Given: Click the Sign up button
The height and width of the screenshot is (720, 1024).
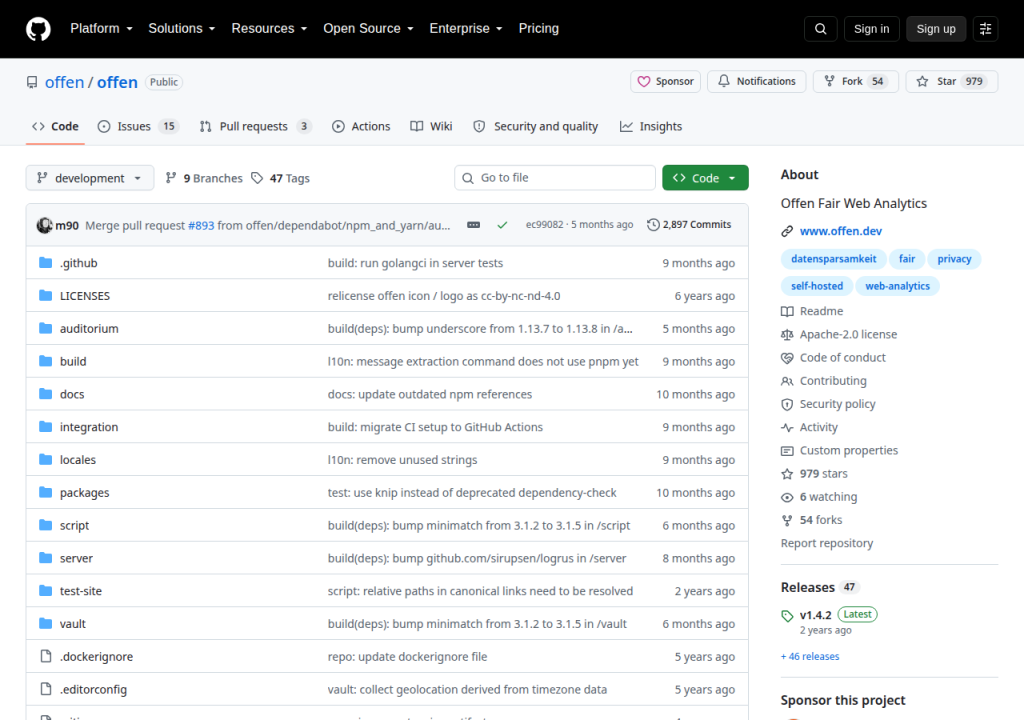Looking at the screenshot, I should pos(936,29).
